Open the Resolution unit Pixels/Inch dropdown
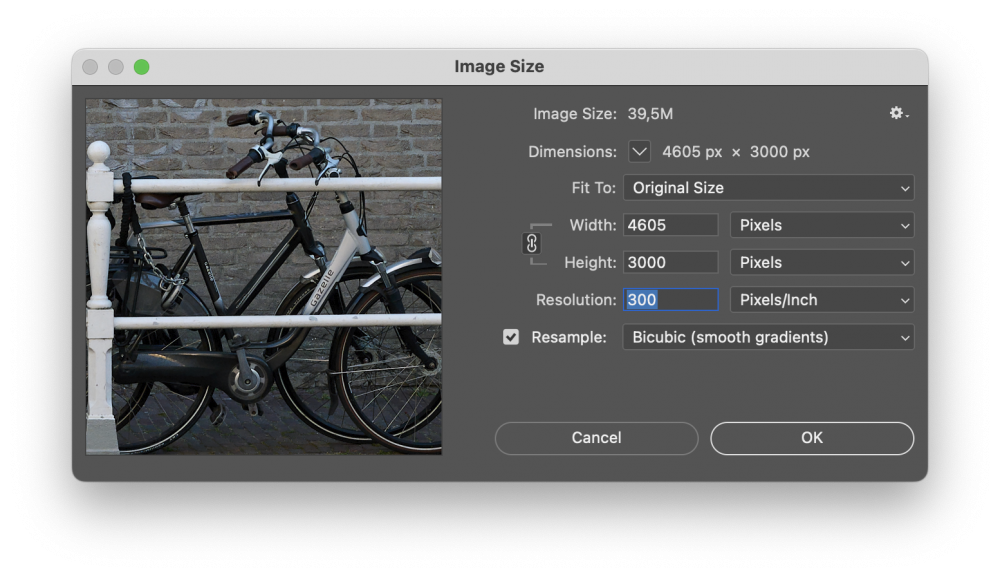 822,300
